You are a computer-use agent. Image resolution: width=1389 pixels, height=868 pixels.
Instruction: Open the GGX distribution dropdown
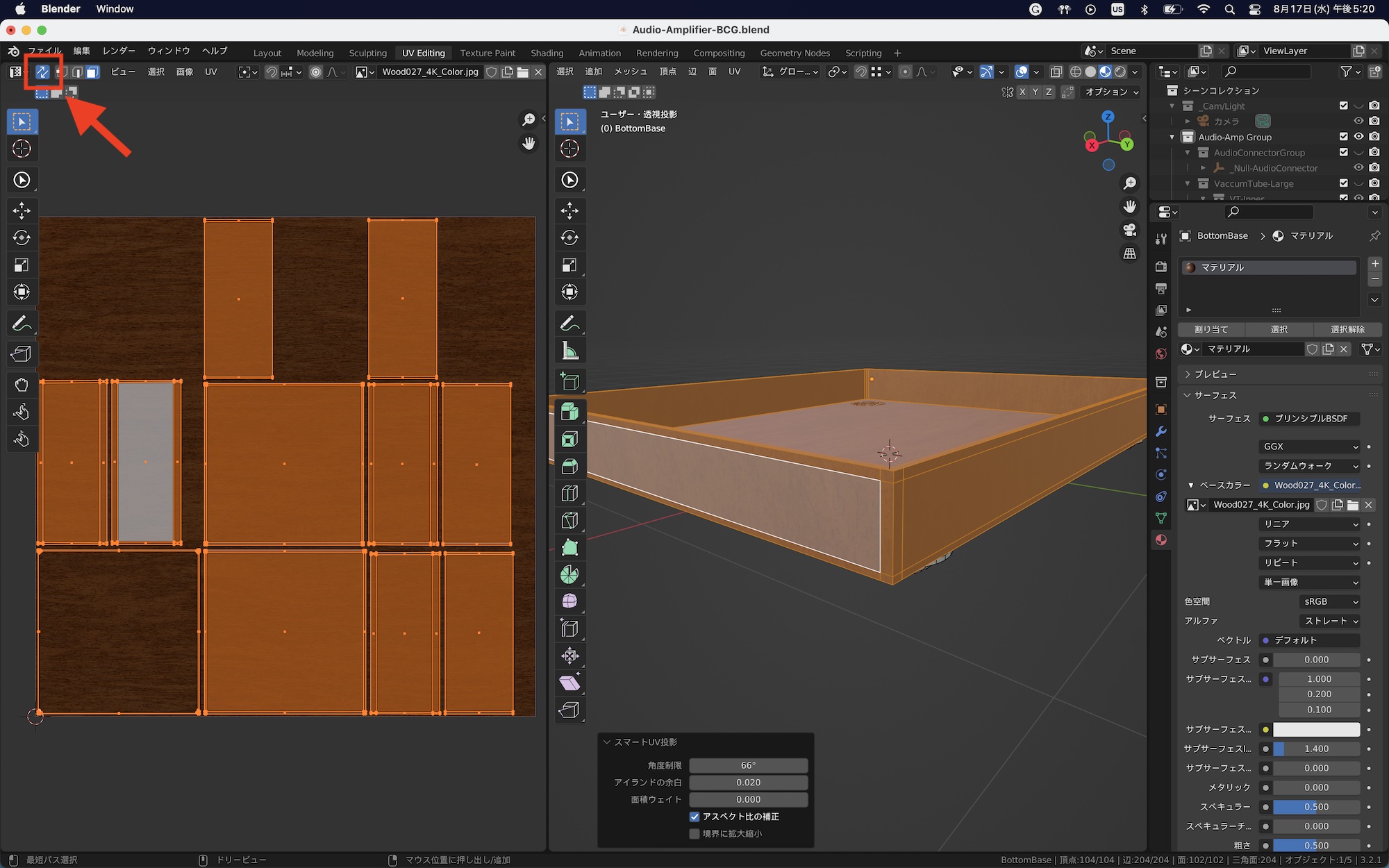pyautogui.click(x=1310, y=446)
